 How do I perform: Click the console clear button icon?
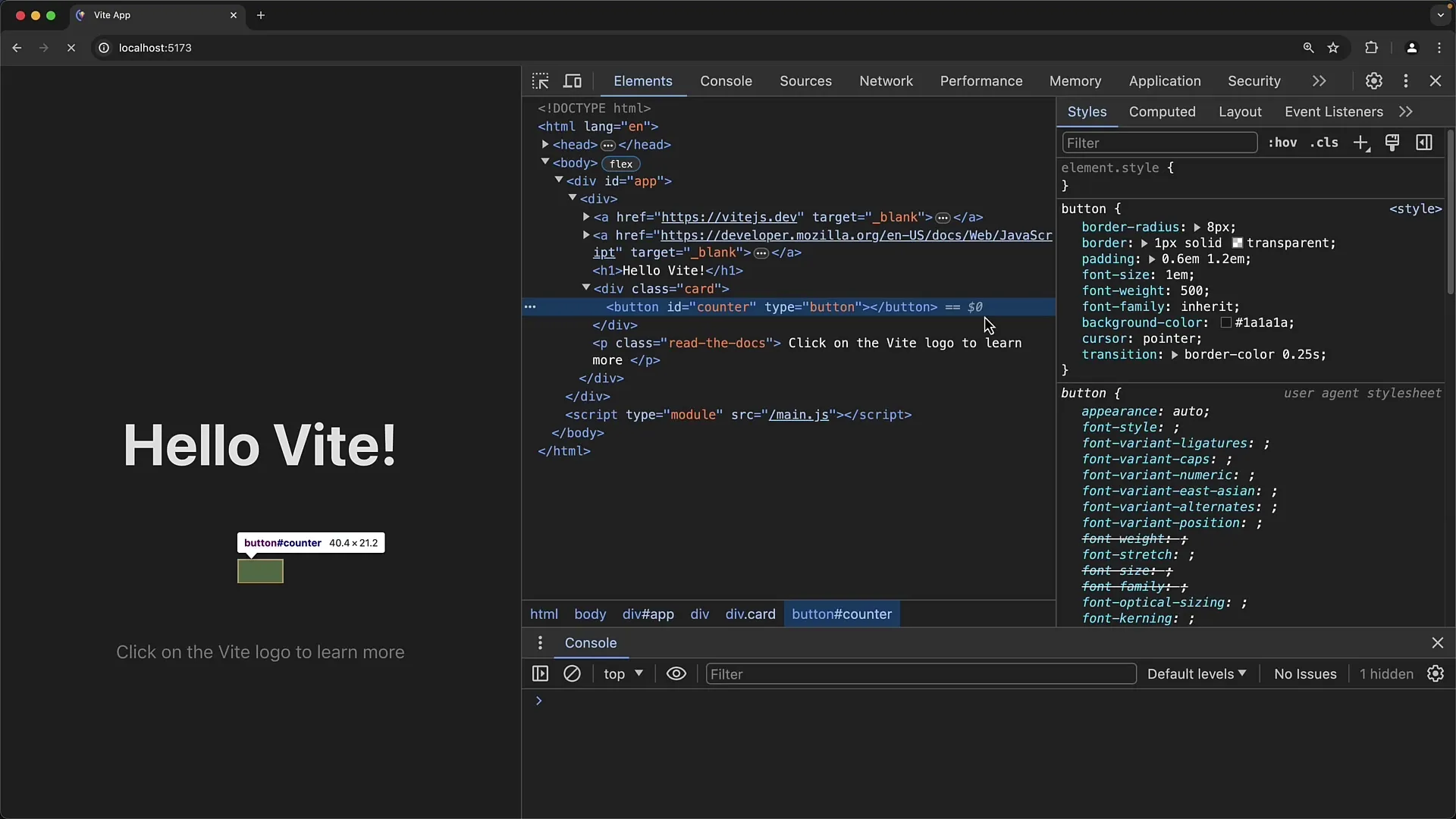572,673
